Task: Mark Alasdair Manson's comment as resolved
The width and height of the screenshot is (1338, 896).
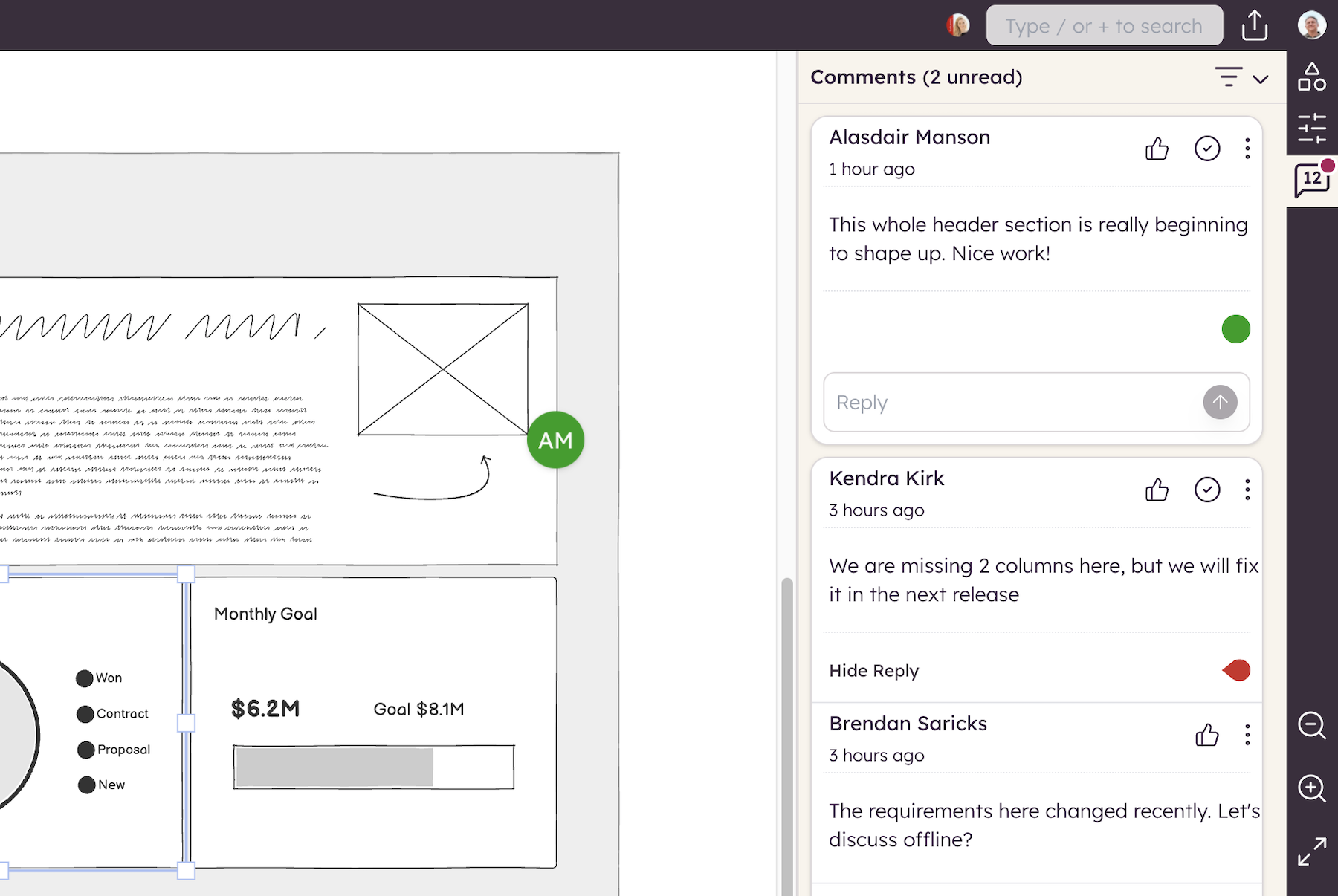Action: pos(1206,149)
